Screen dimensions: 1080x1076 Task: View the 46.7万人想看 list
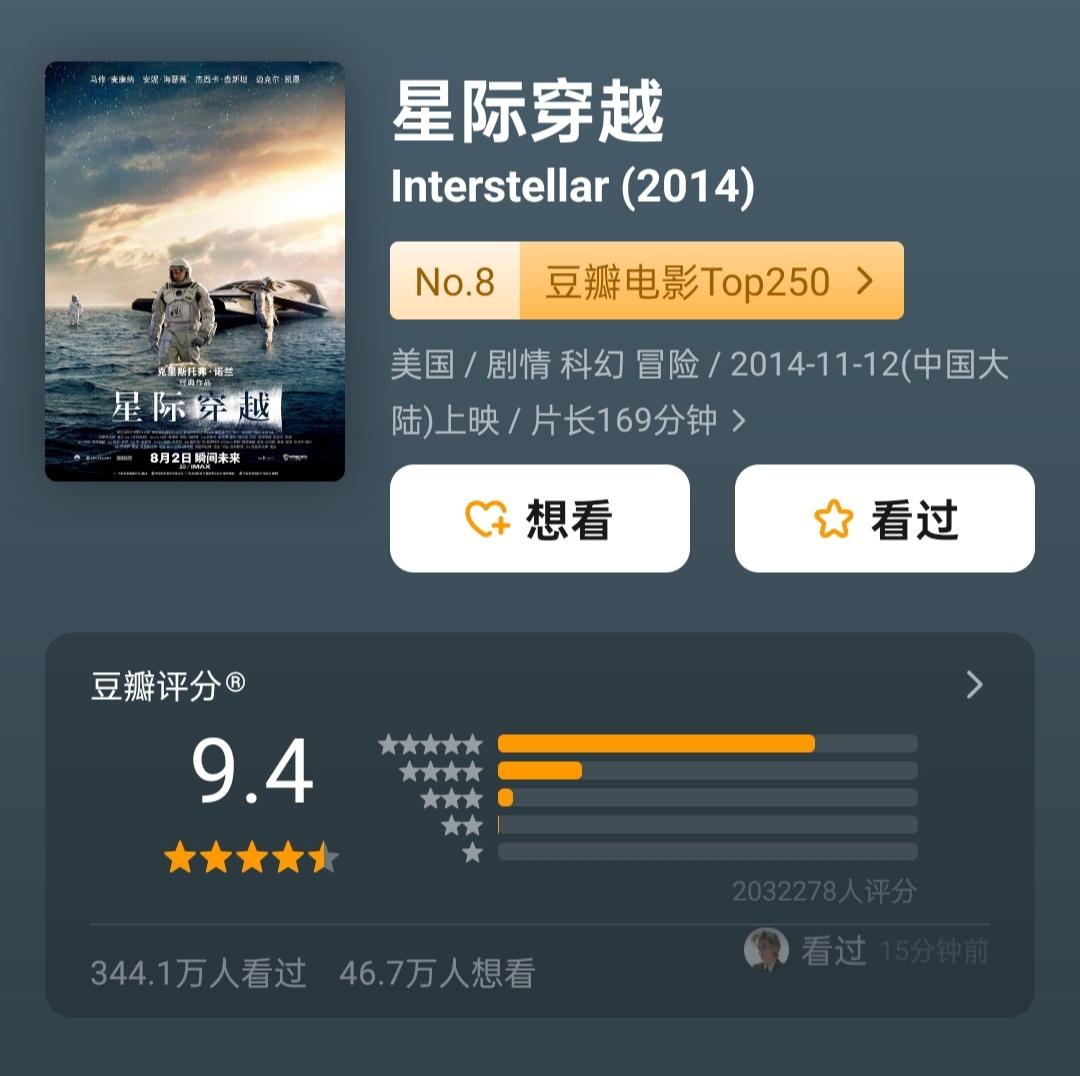click(x=437, y=973)
